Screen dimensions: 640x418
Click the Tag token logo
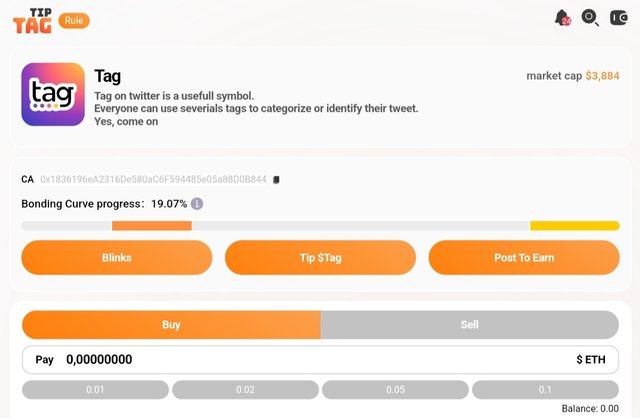[x=53, y=95]
